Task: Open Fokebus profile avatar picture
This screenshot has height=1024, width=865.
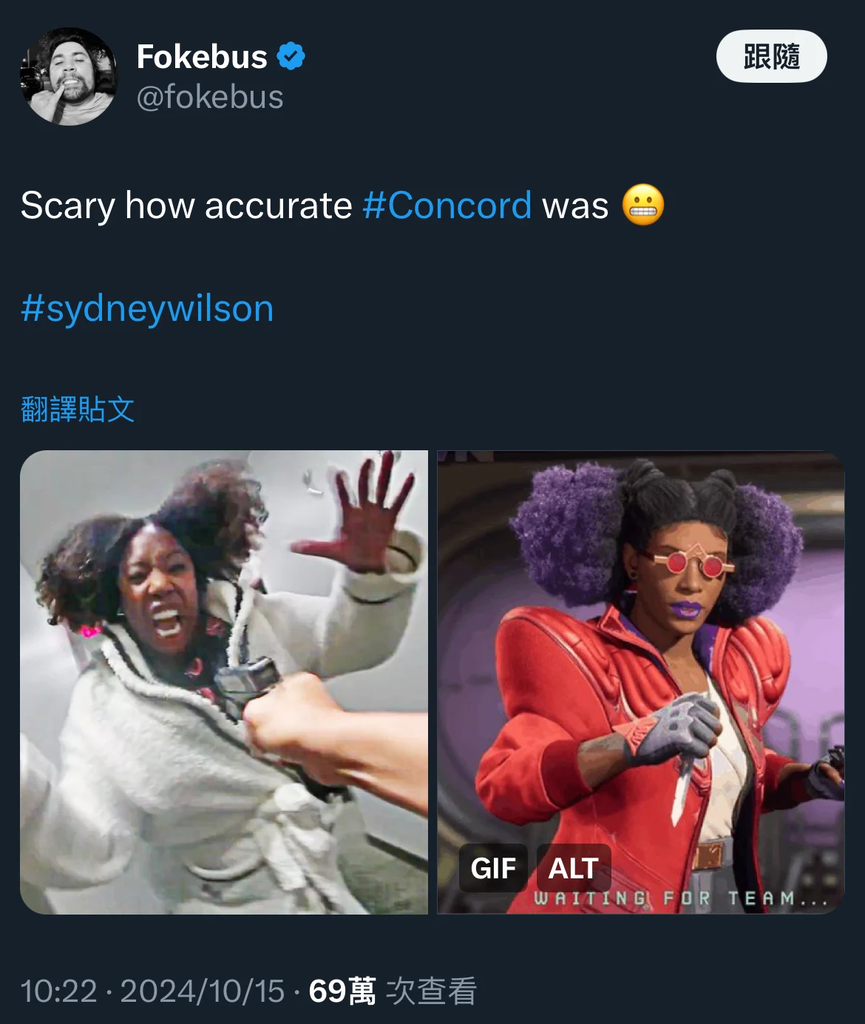Action: (x=69, y=76)
